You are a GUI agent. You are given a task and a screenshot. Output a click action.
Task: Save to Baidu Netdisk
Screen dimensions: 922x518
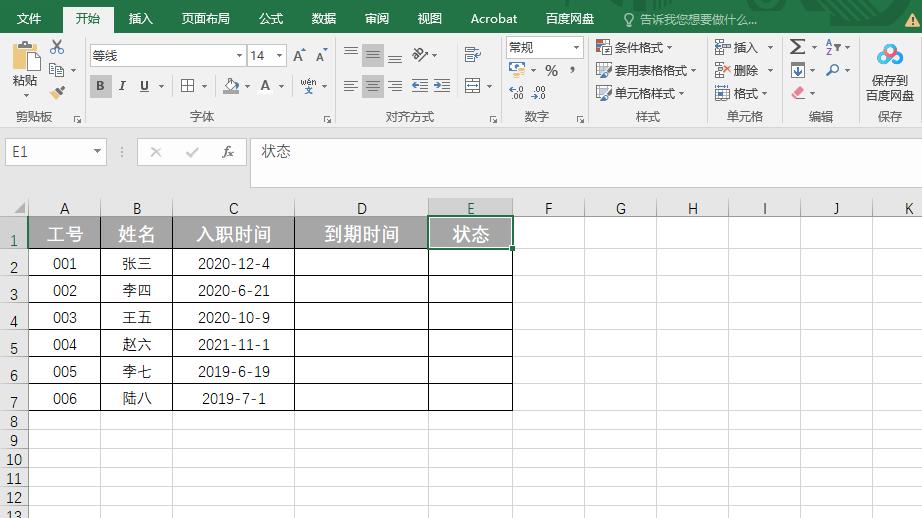pyautogui.click(x=890, y=72)
